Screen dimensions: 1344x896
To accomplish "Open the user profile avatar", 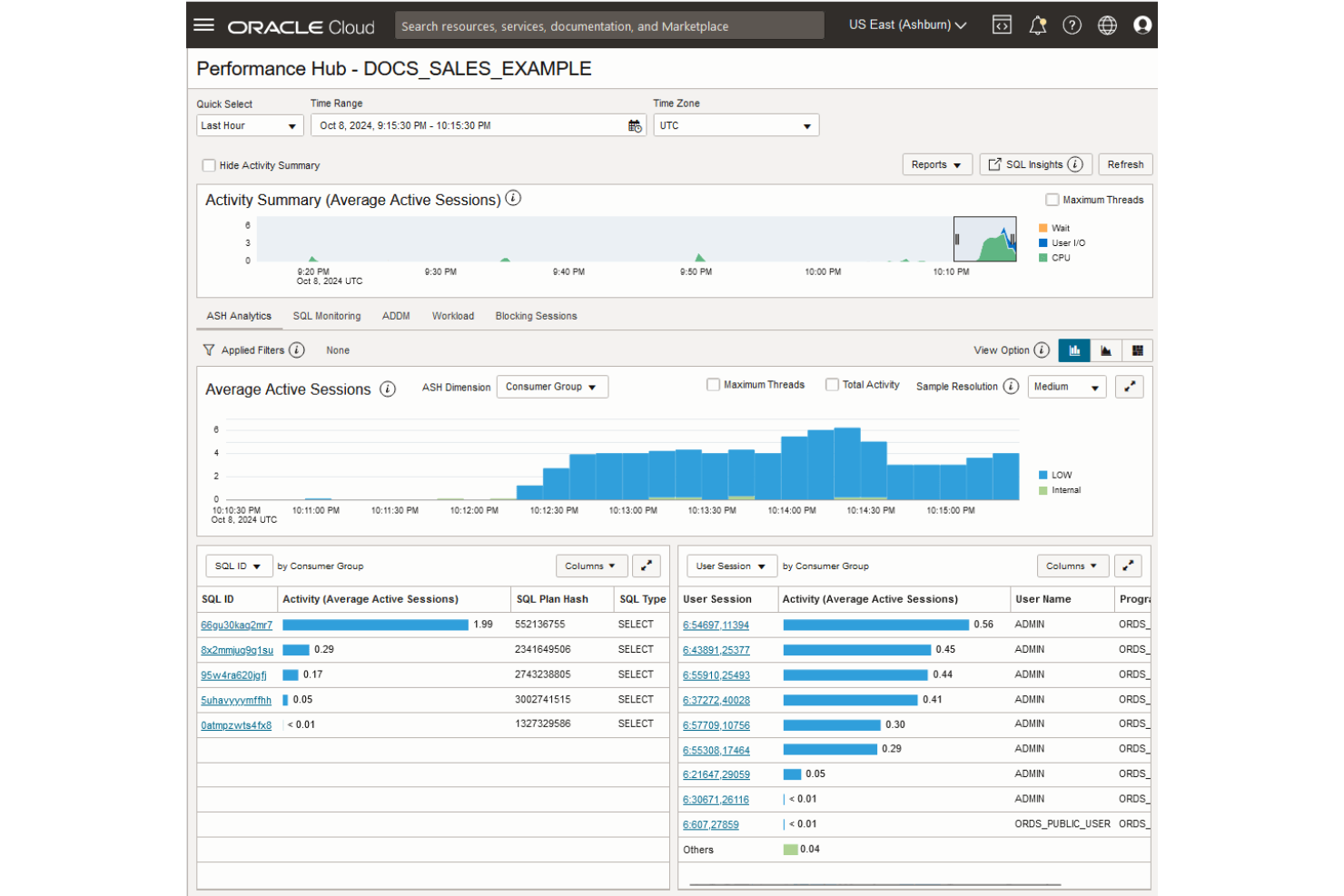I will (1142, 25).
